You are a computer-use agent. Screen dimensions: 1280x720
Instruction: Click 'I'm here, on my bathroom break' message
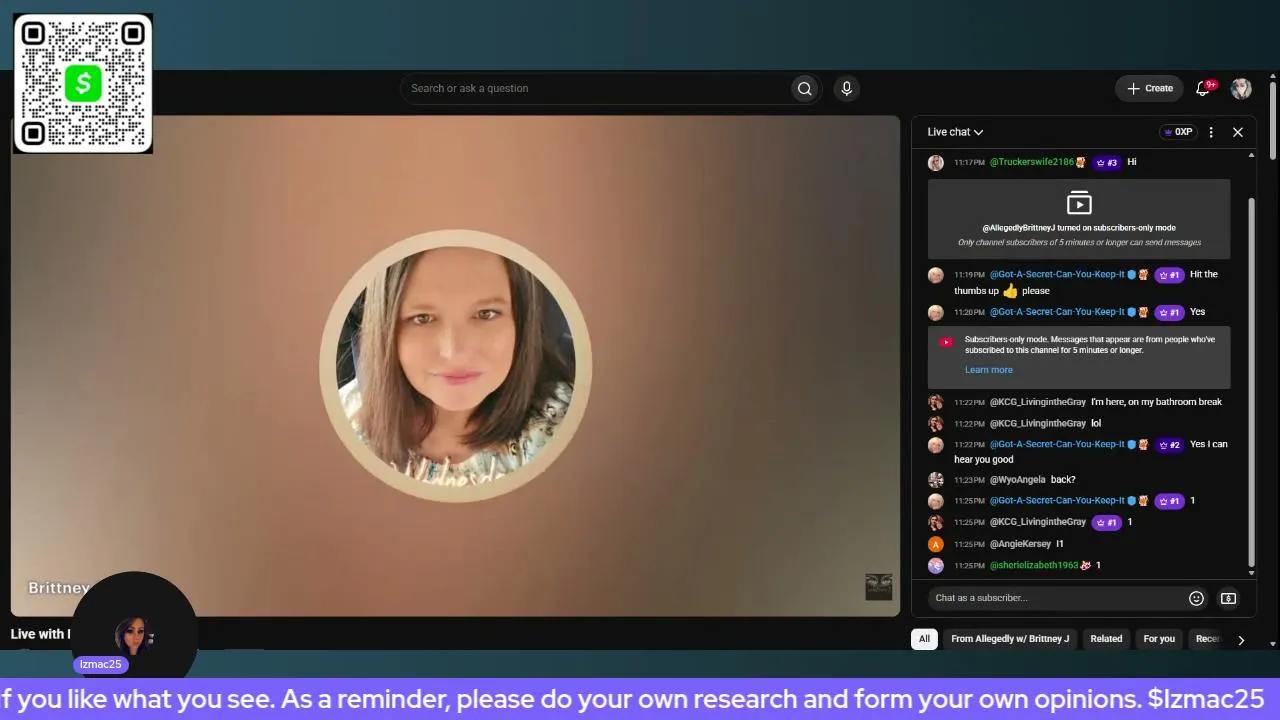[x=1156, y=402]
